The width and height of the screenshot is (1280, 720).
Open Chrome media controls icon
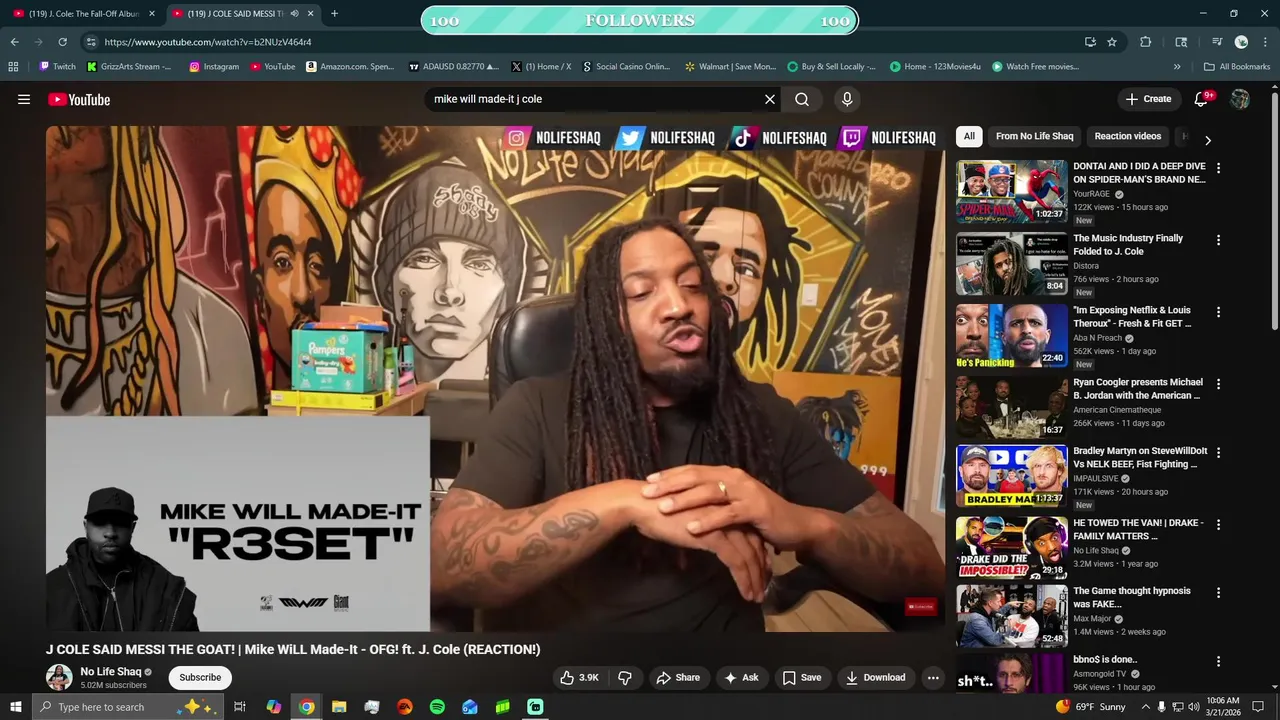1217,42
